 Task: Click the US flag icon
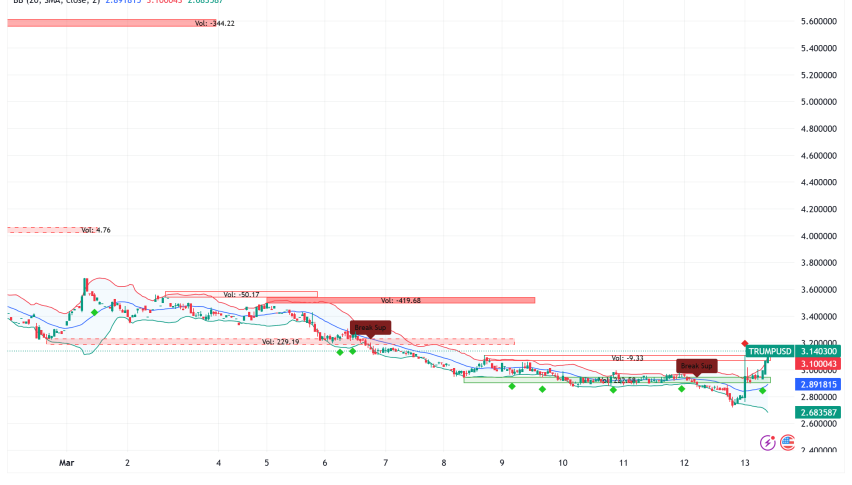pos(787,442)
